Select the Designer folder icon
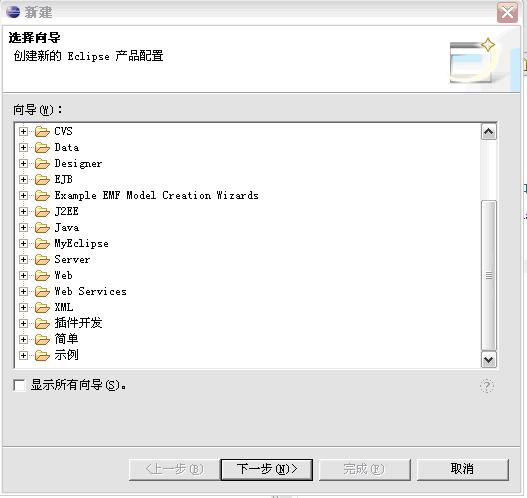The image size is (527, 498). [x=42, y=164]
